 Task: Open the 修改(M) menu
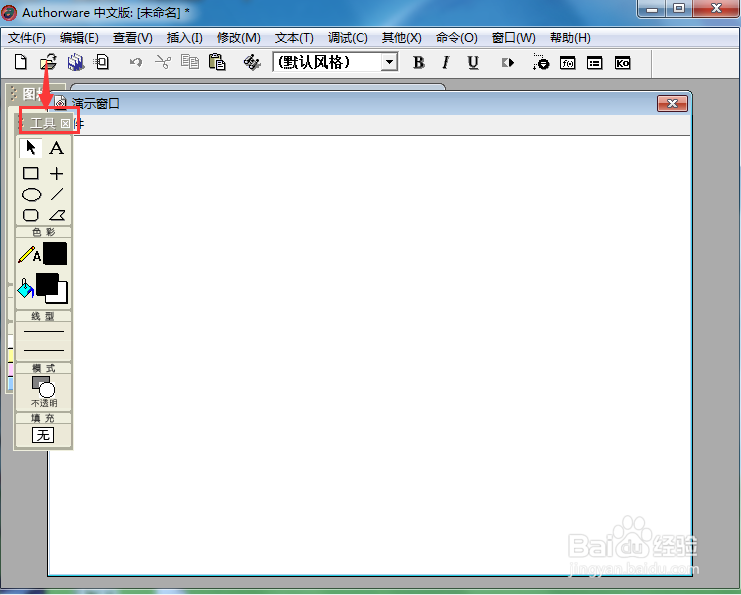click(239, 38)
